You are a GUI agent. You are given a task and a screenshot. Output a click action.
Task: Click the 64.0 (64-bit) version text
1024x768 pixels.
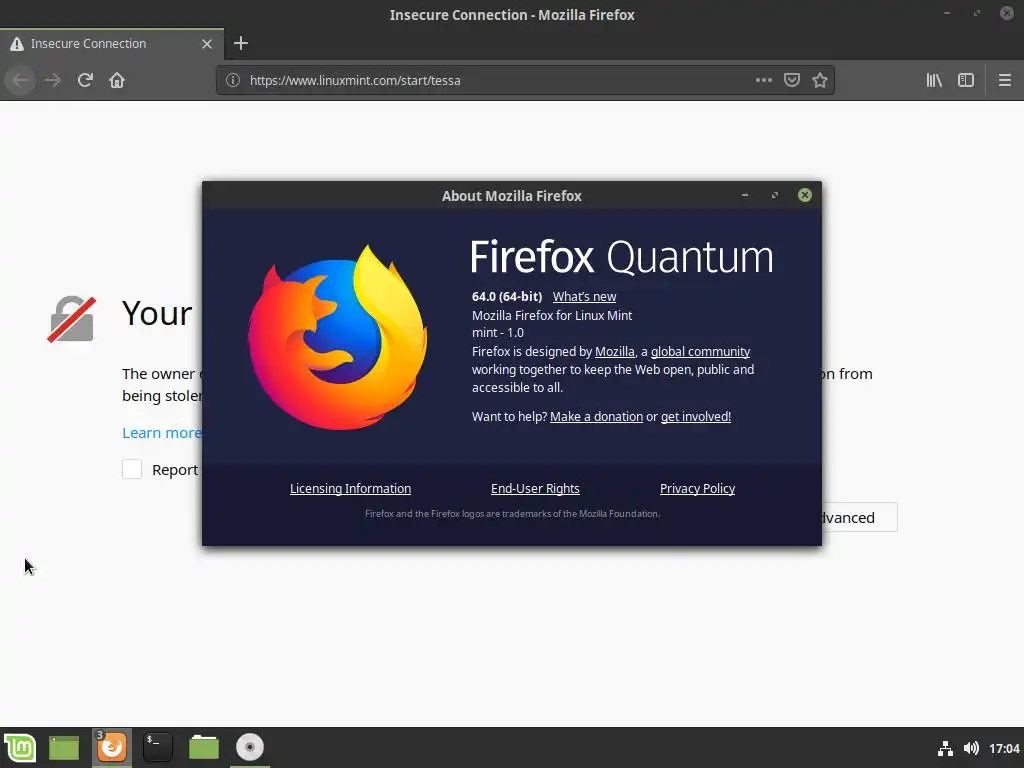tap(507, 296)
